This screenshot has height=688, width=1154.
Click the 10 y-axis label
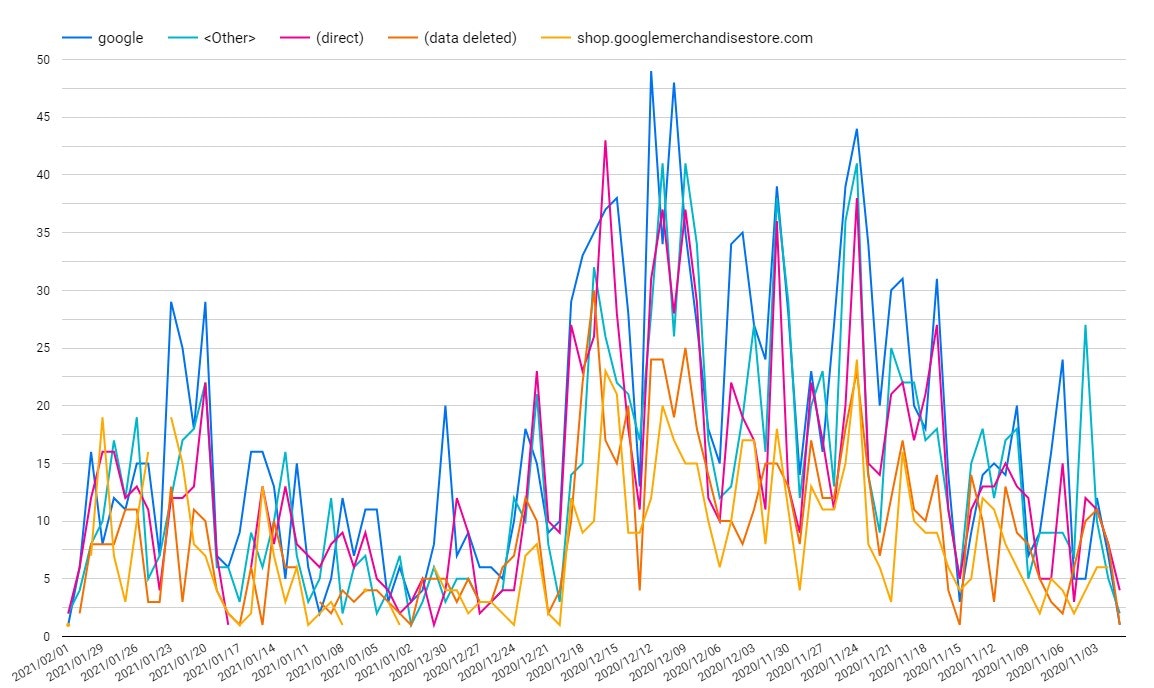[x=43, y=521]
